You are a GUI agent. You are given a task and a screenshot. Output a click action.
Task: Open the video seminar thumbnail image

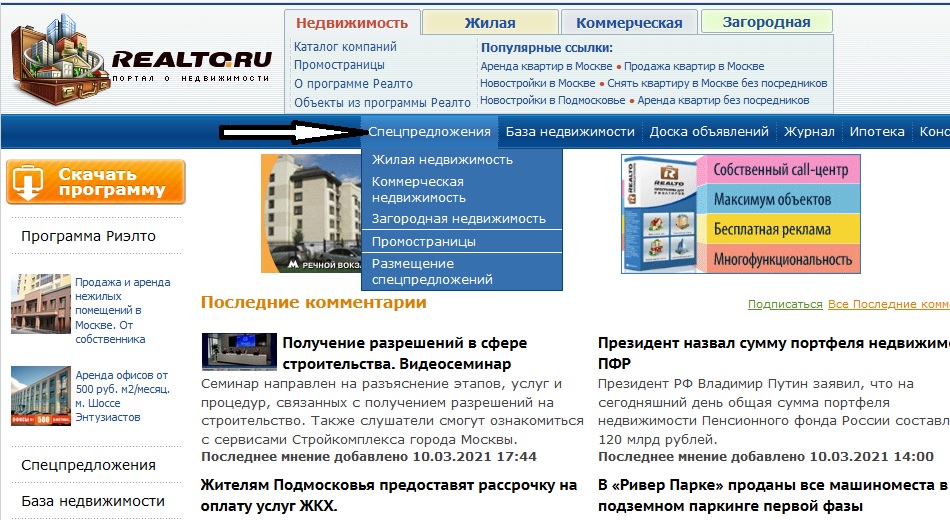click(239, 352)
